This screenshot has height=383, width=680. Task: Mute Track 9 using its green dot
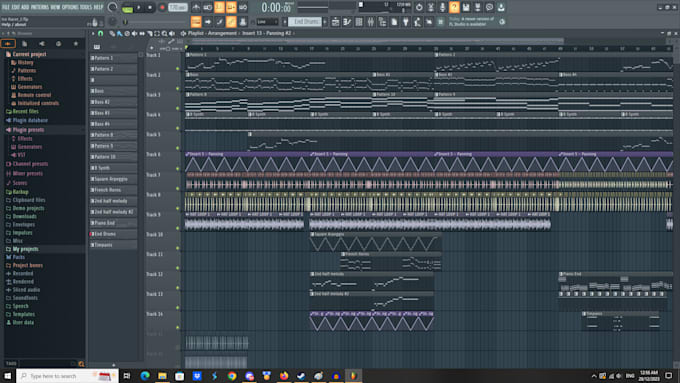point(177,228)
